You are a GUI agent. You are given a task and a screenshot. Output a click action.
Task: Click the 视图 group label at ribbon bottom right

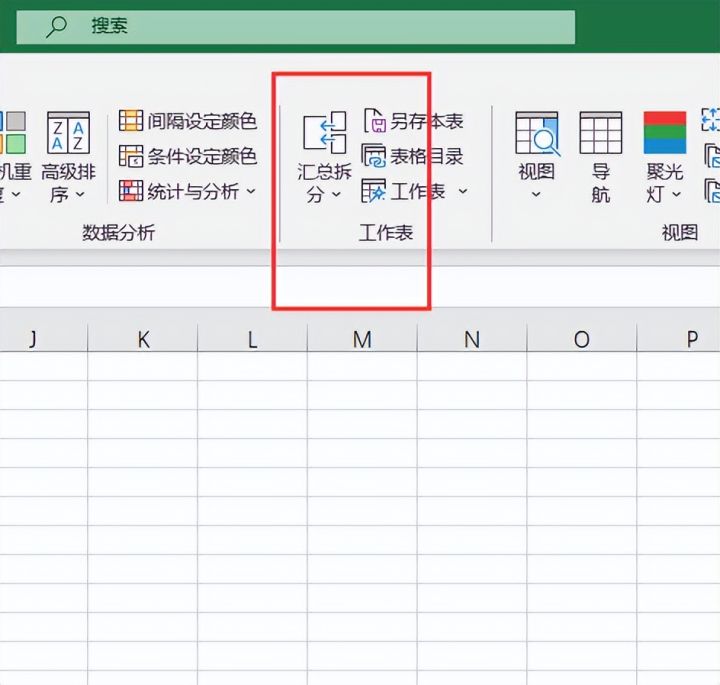(680, 233)
